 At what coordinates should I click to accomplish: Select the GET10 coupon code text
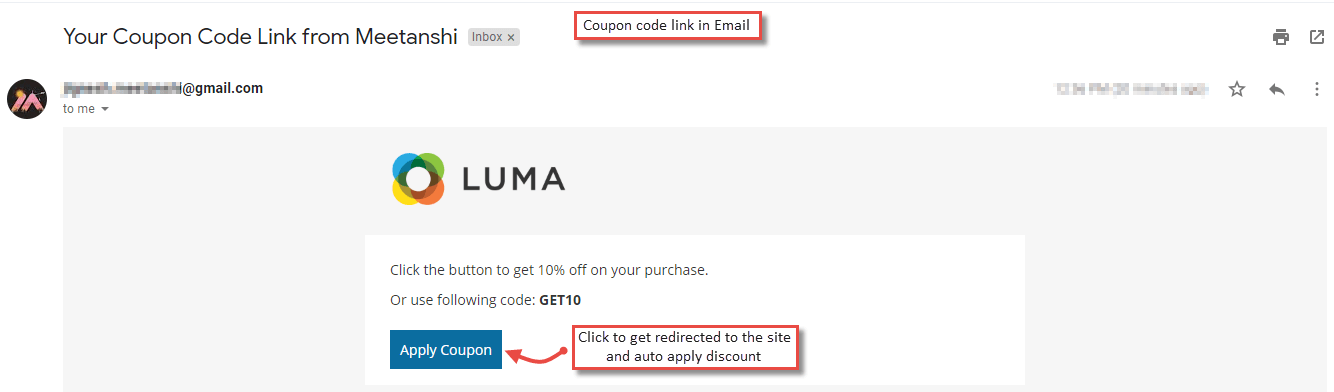[x=559, y=299]
